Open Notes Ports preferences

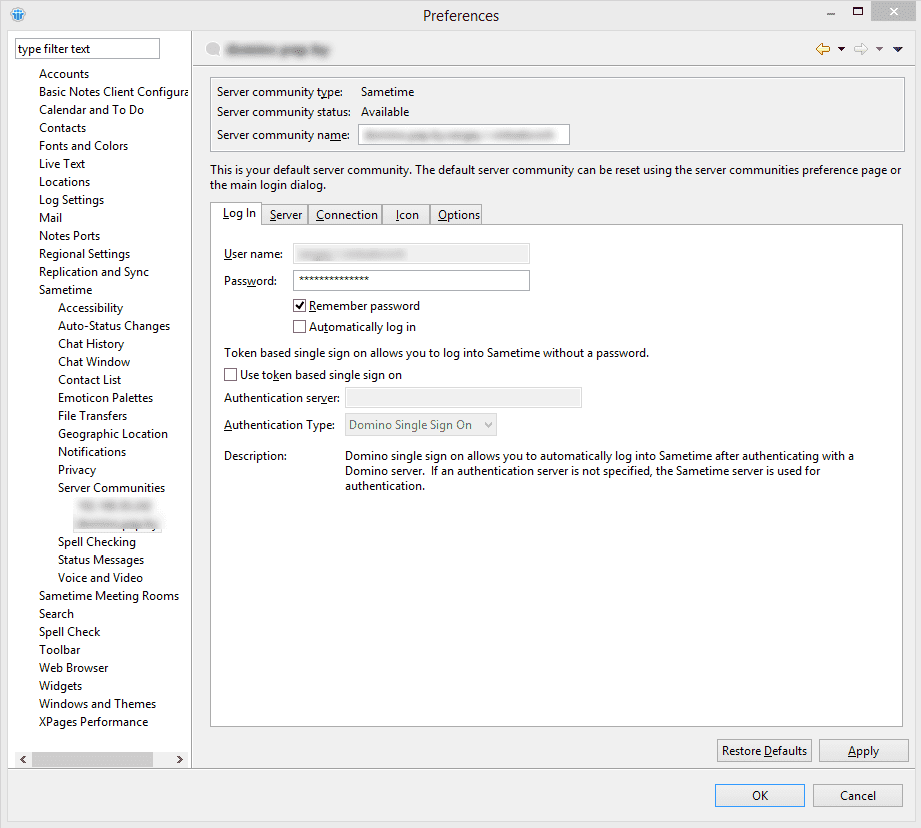click(x=69, y=236)
